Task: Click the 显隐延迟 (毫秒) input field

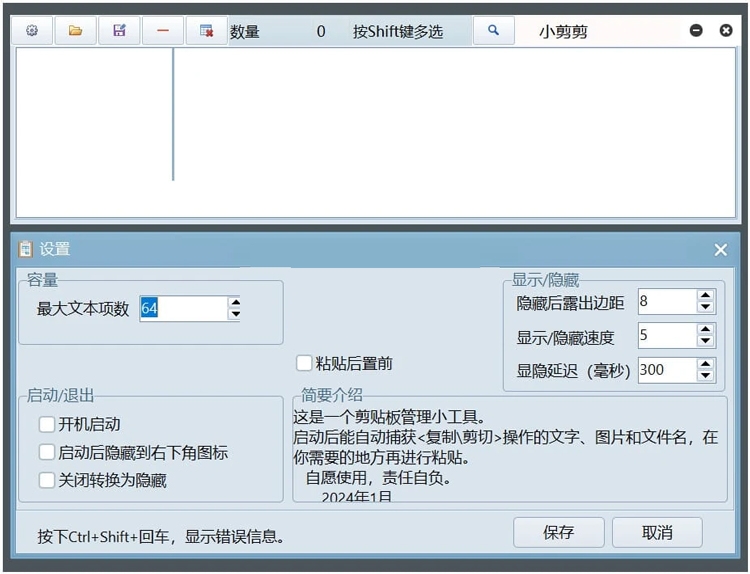Action: (665, 370)
